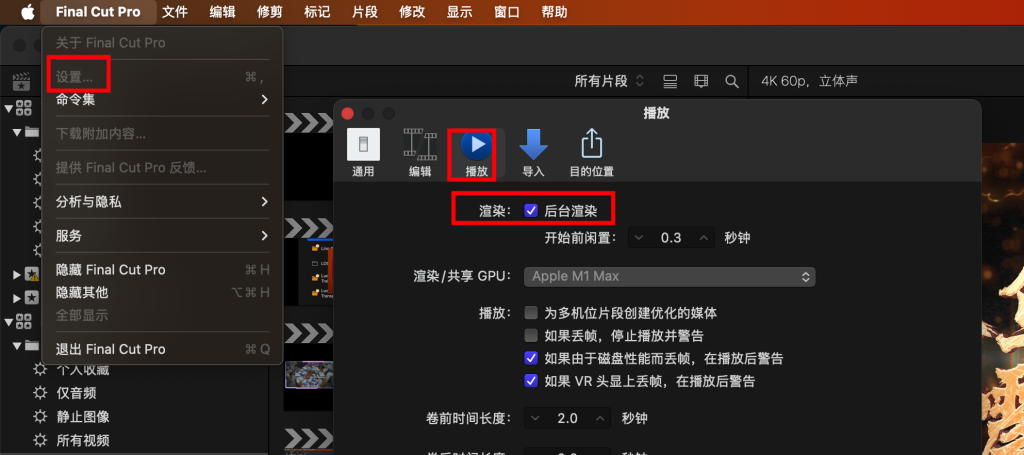Viewport: 1024px width, 455px height.
Task: Open the 修改 menu
Action: point(412,12)
